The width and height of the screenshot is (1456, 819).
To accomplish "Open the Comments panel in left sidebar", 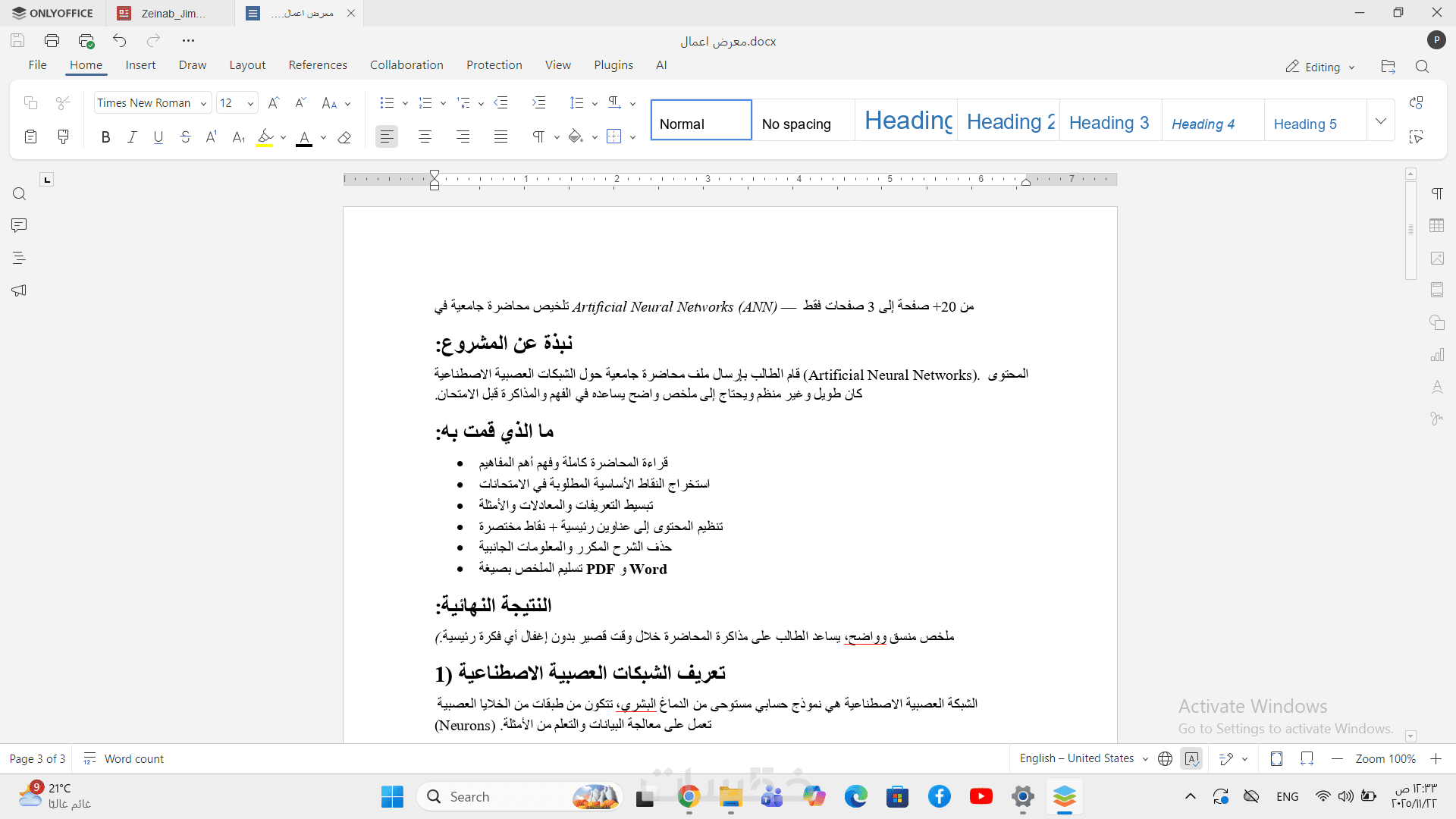I will coord(19,226).
